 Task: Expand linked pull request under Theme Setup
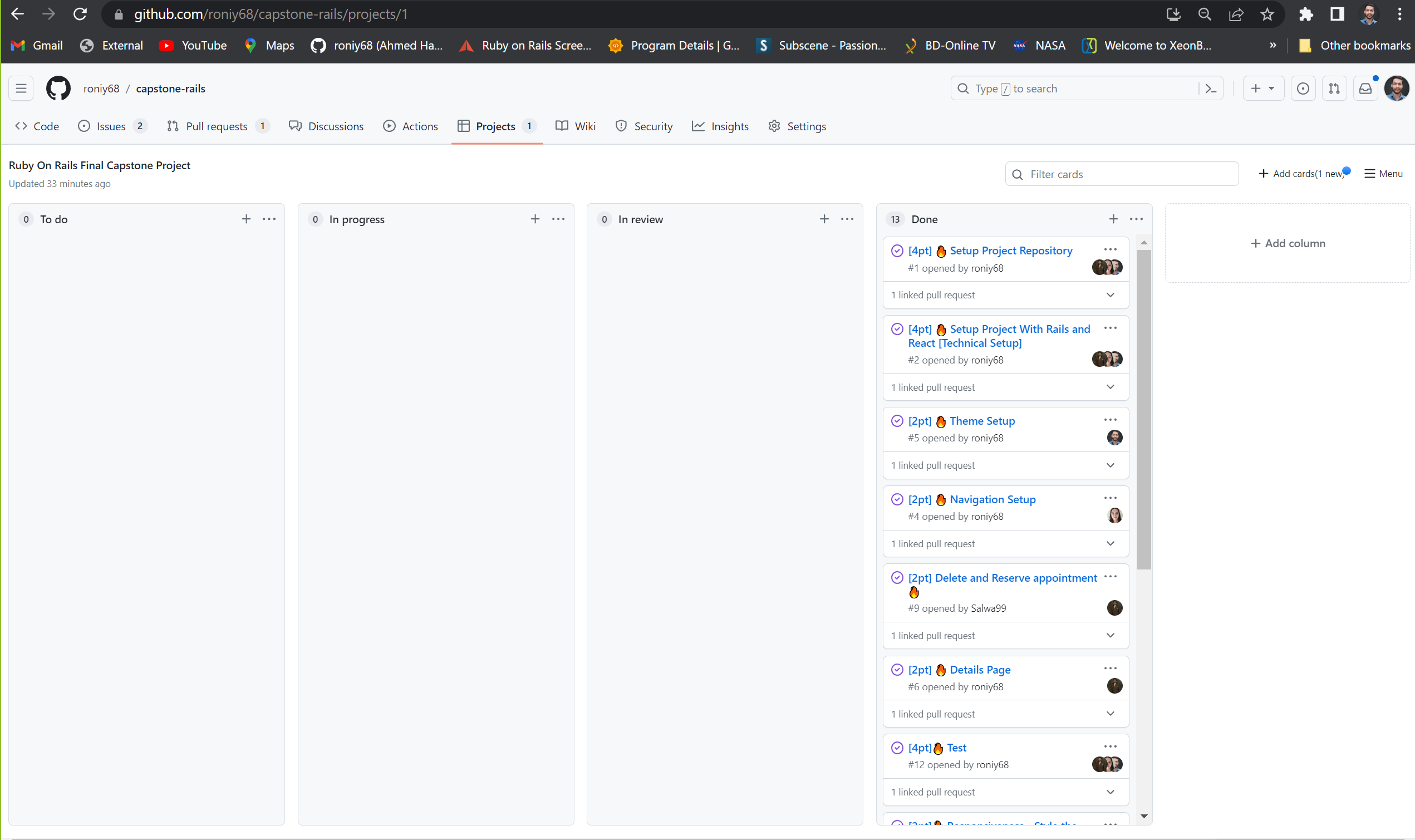point(1111,465)
